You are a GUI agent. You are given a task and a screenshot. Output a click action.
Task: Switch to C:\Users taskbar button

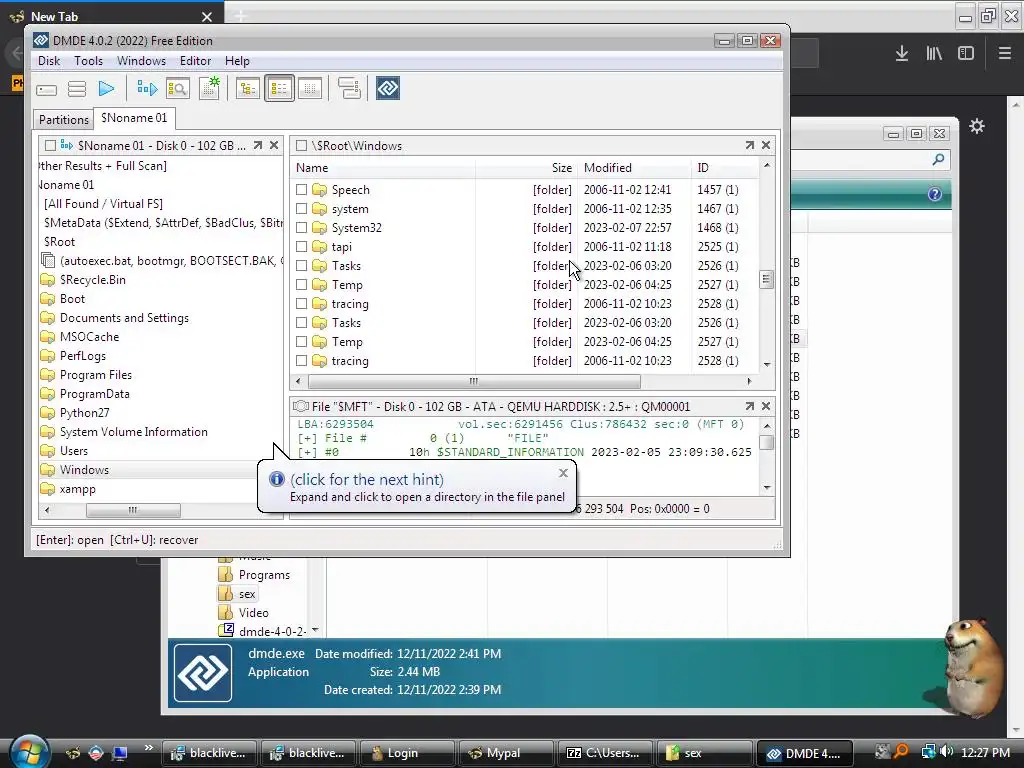(603, 753)
